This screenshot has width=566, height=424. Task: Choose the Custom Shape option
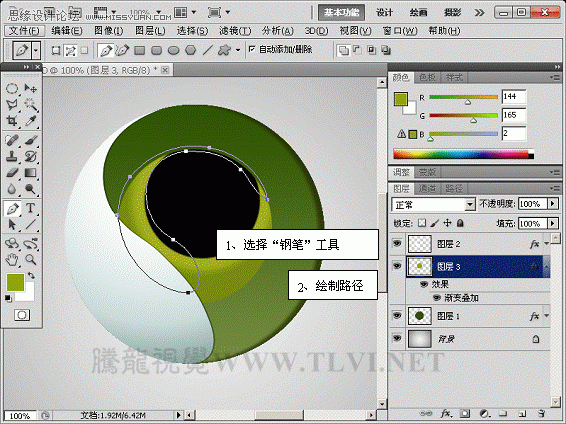point(224,50)
